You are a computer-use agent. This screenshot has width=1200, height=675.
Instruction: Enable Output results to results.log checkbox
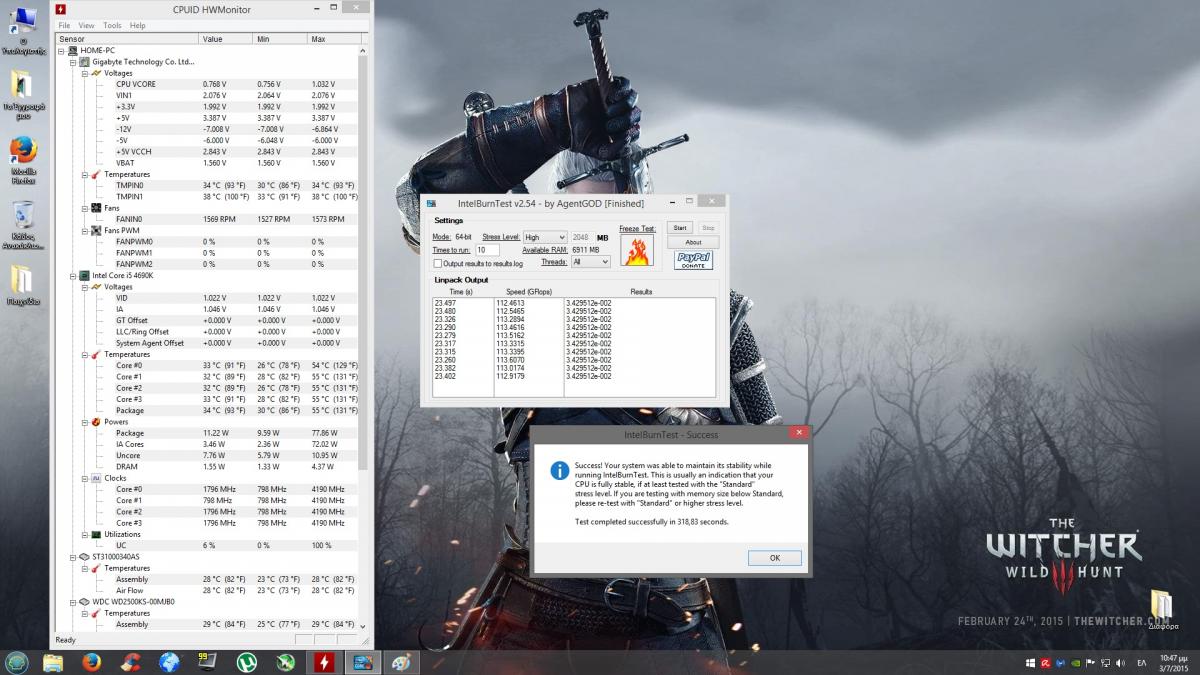coord(437,263)
